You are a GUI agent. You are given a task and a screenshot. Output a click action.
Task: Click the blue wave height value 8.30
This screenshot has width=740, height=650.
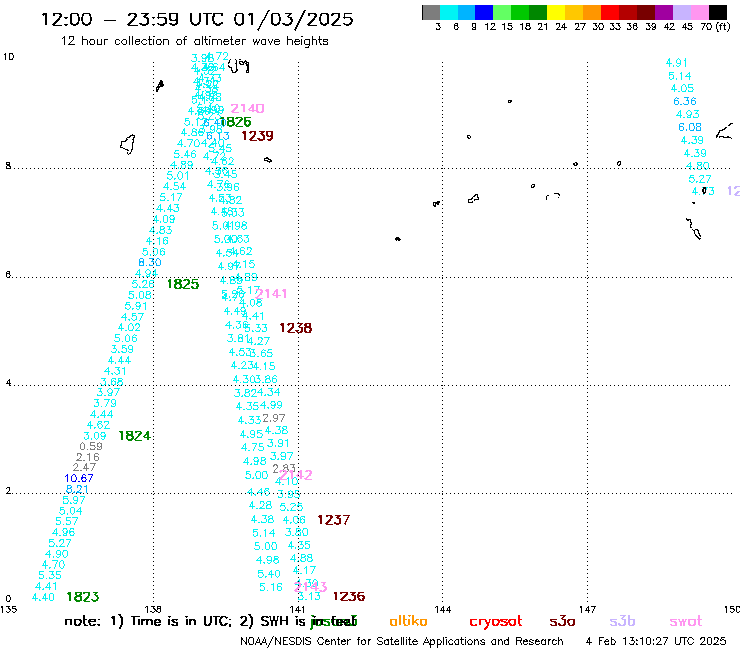tap(150, 262)
